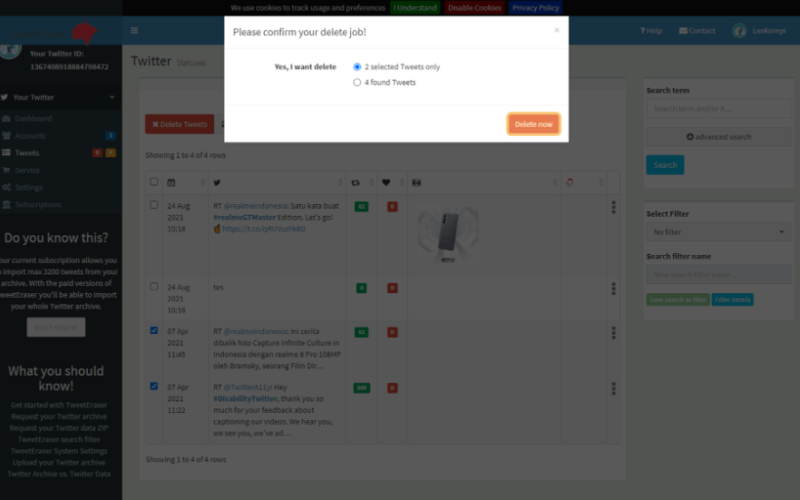Viewport: 800px width, 500px height.
Task: Click the blue Search button
Action: point(665,165)
